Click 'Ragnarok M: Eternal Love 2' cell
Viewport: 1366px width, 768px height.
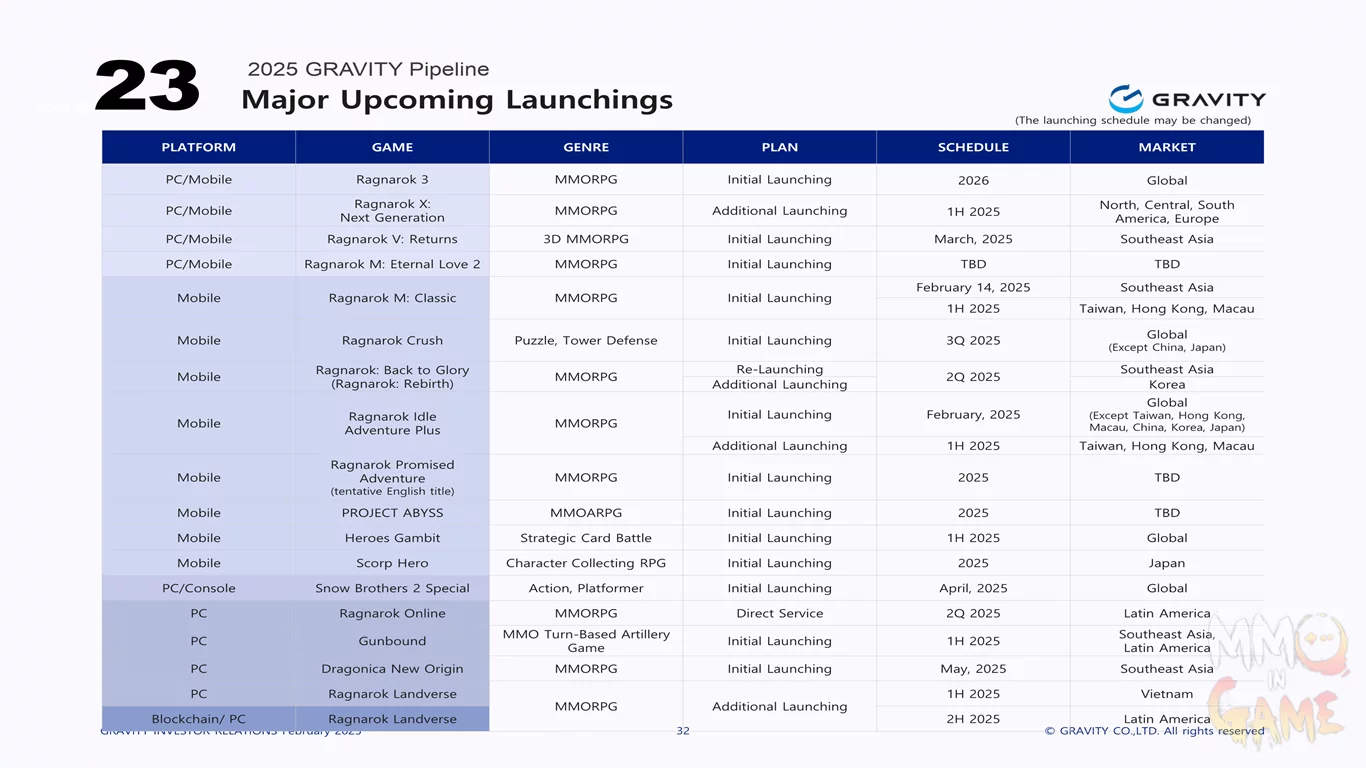[x=392, y=264]
